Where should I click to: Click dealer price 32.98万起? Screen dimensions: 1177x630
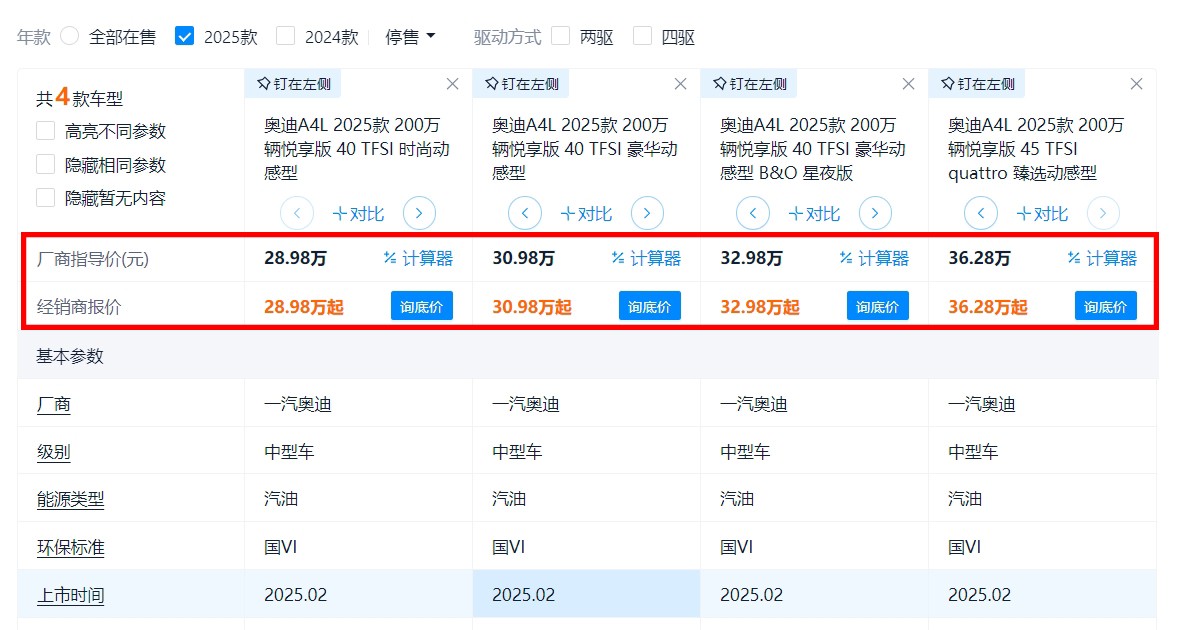[760, 307]
